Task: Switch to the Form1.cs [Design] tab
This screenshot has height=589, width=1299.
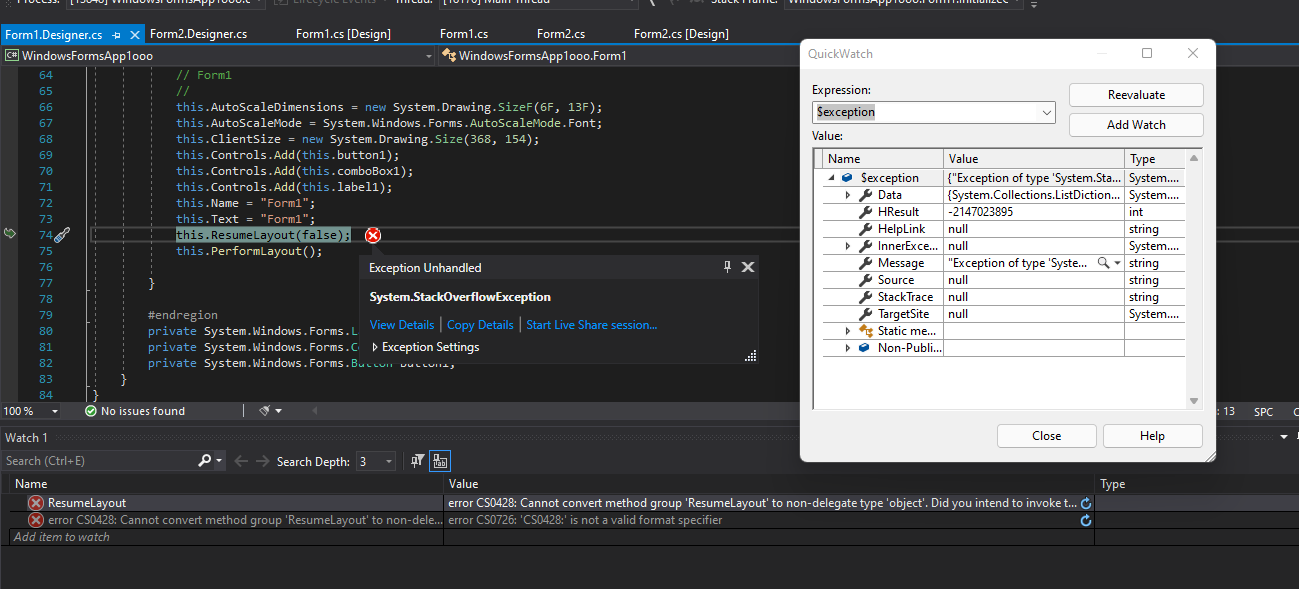Action: pos(343,34)
